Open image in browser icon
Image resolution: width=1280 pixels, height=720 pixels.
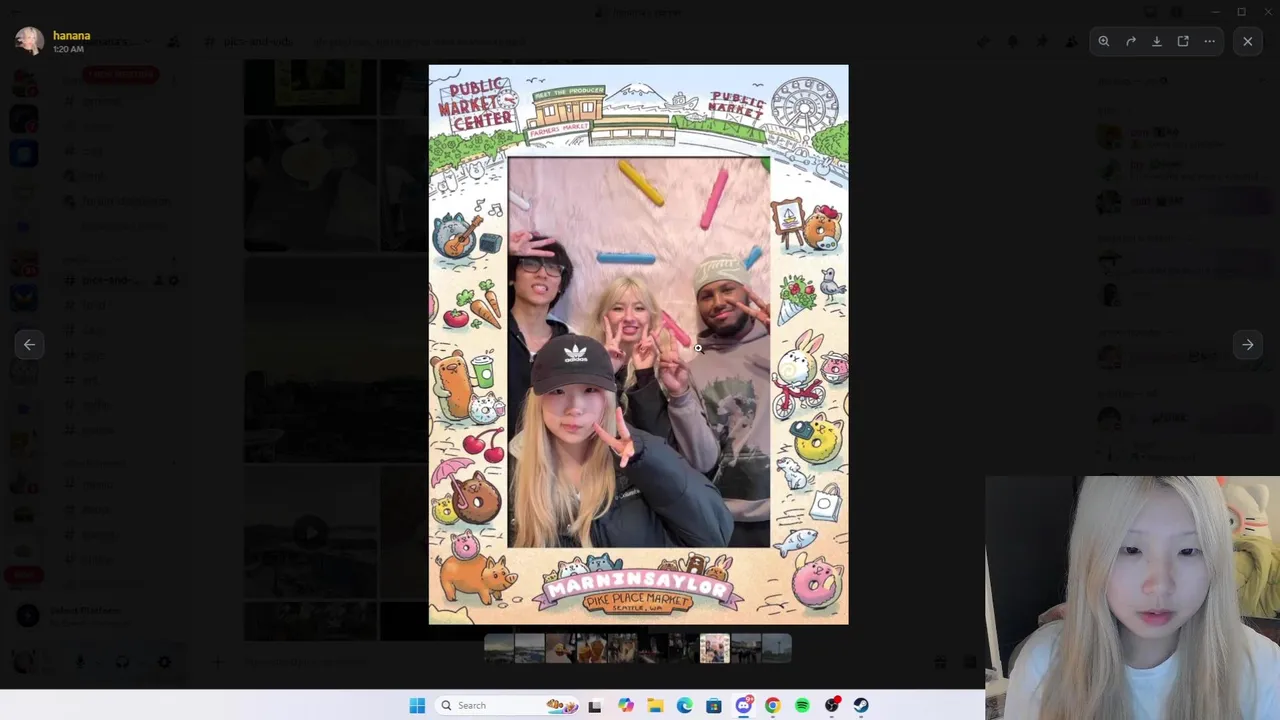coord(1183,41)
